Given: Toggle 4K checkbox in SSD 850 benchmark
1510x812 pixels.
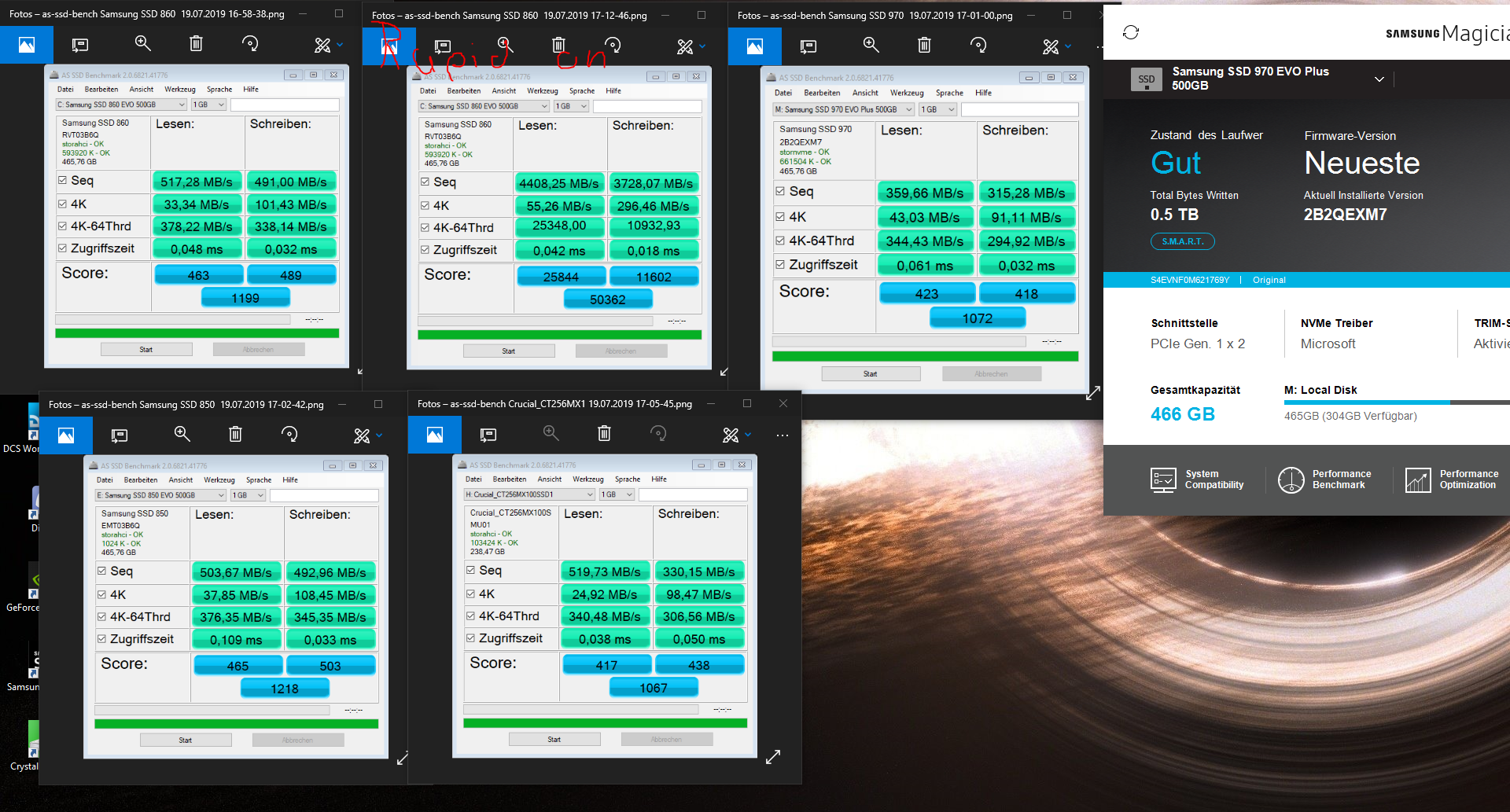Looking at the screenshot, I should (101, 594).
